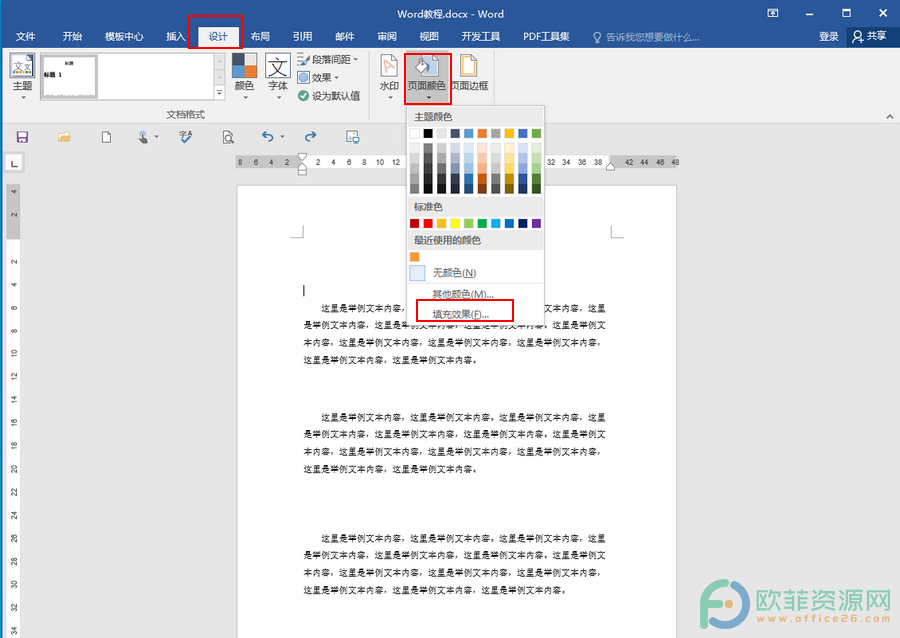900x638 pixels.
Task: Click Set as Default (设为默认值)
Action: click(329, 96)
